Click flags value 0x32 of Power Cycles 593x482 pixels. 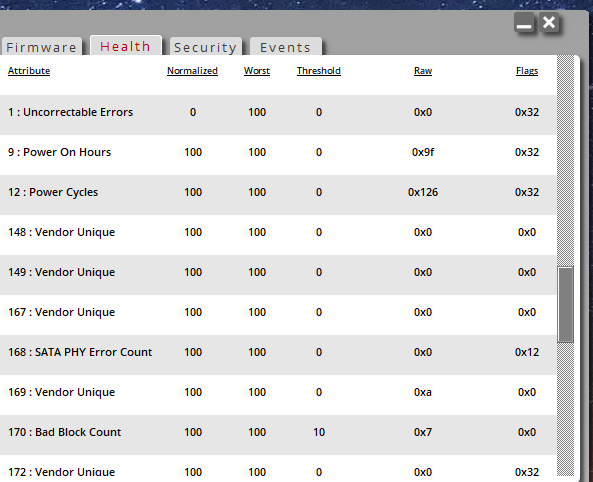click(527, 192)
